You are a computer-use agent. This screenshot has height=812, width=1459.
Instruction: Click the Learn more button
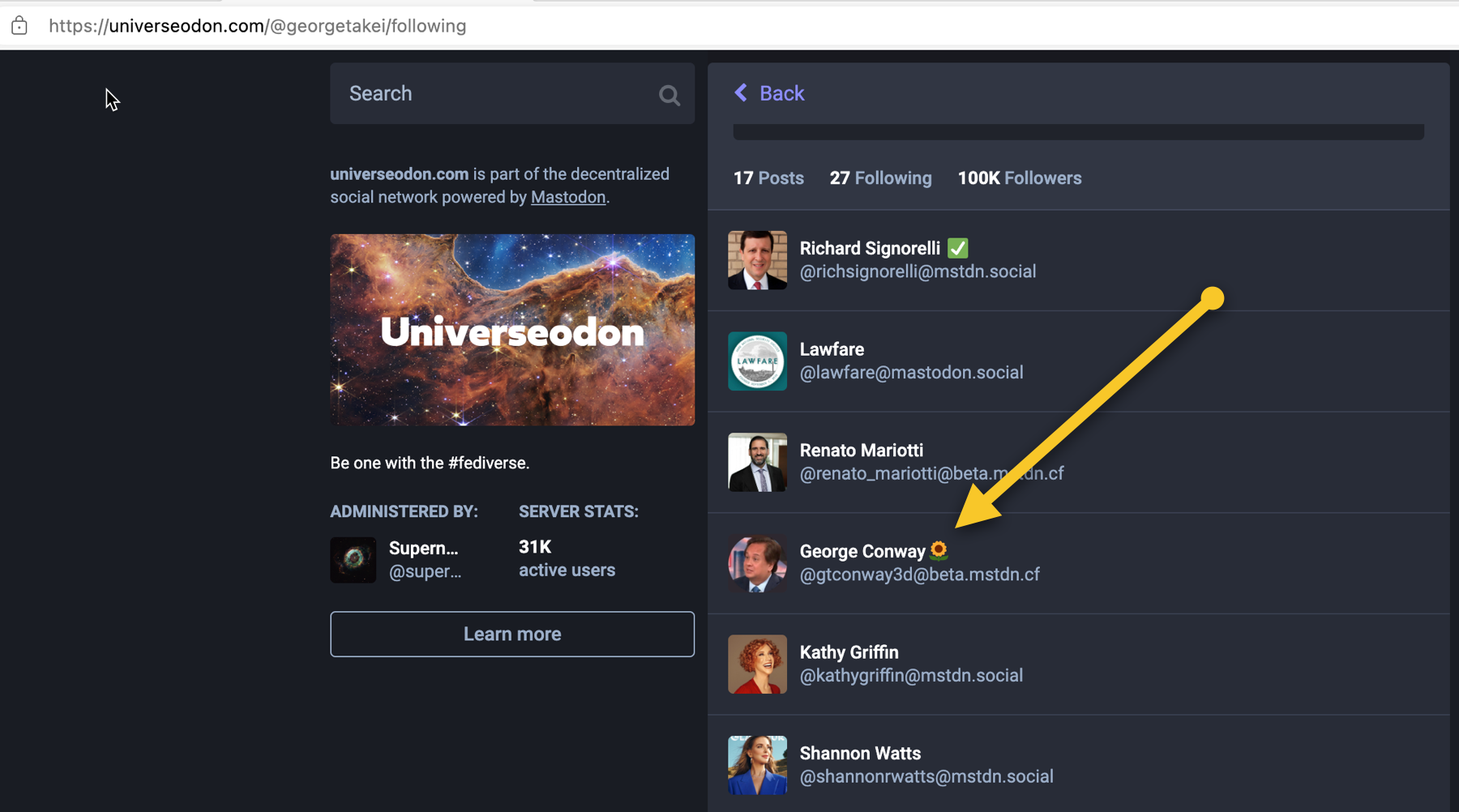(512, 634)
